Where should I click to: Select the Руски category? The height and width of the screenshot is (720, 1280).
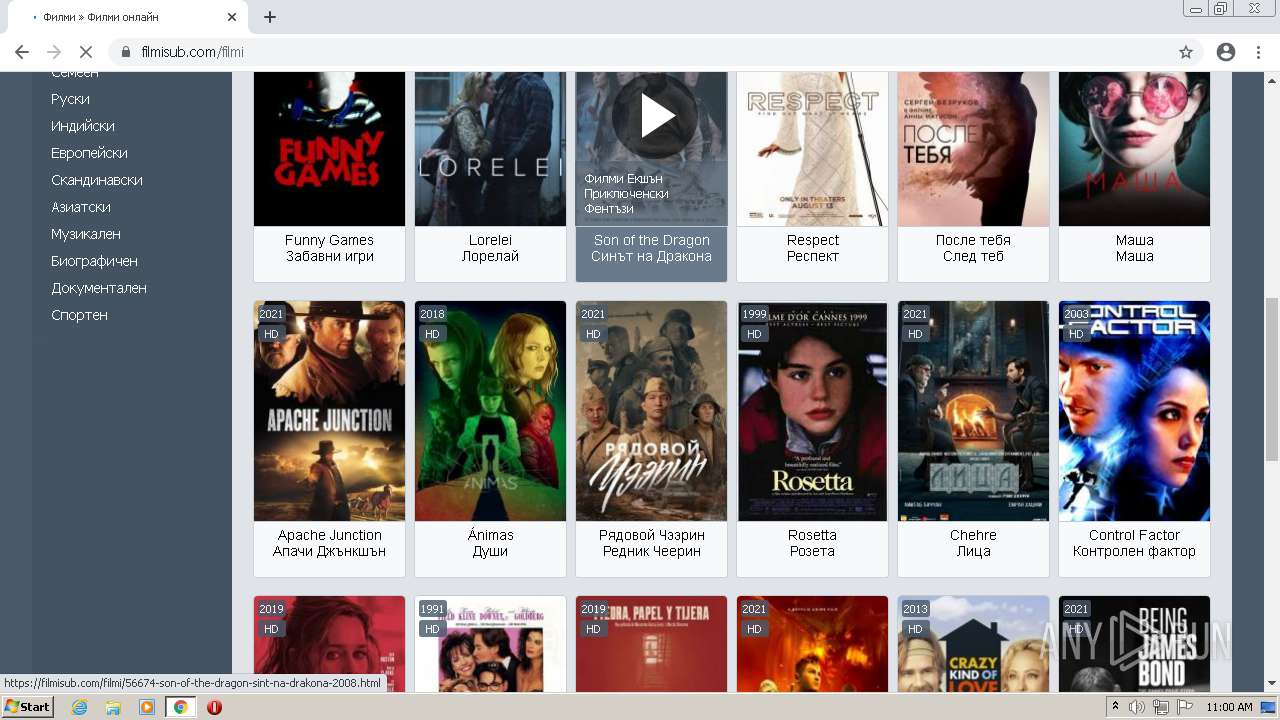[x=70, y=99]
